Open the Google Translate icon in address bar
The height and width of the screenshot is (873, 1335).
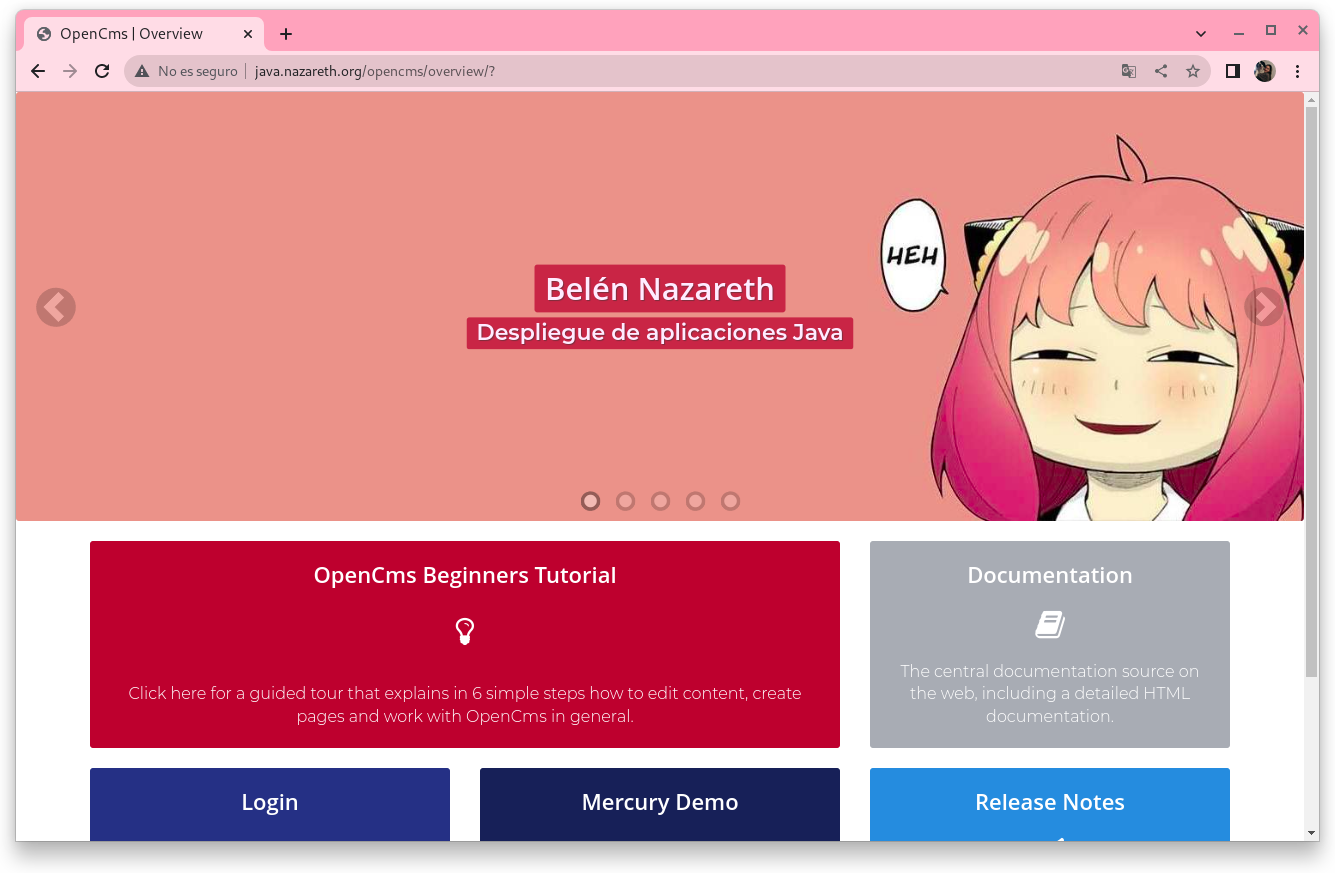1129,71
